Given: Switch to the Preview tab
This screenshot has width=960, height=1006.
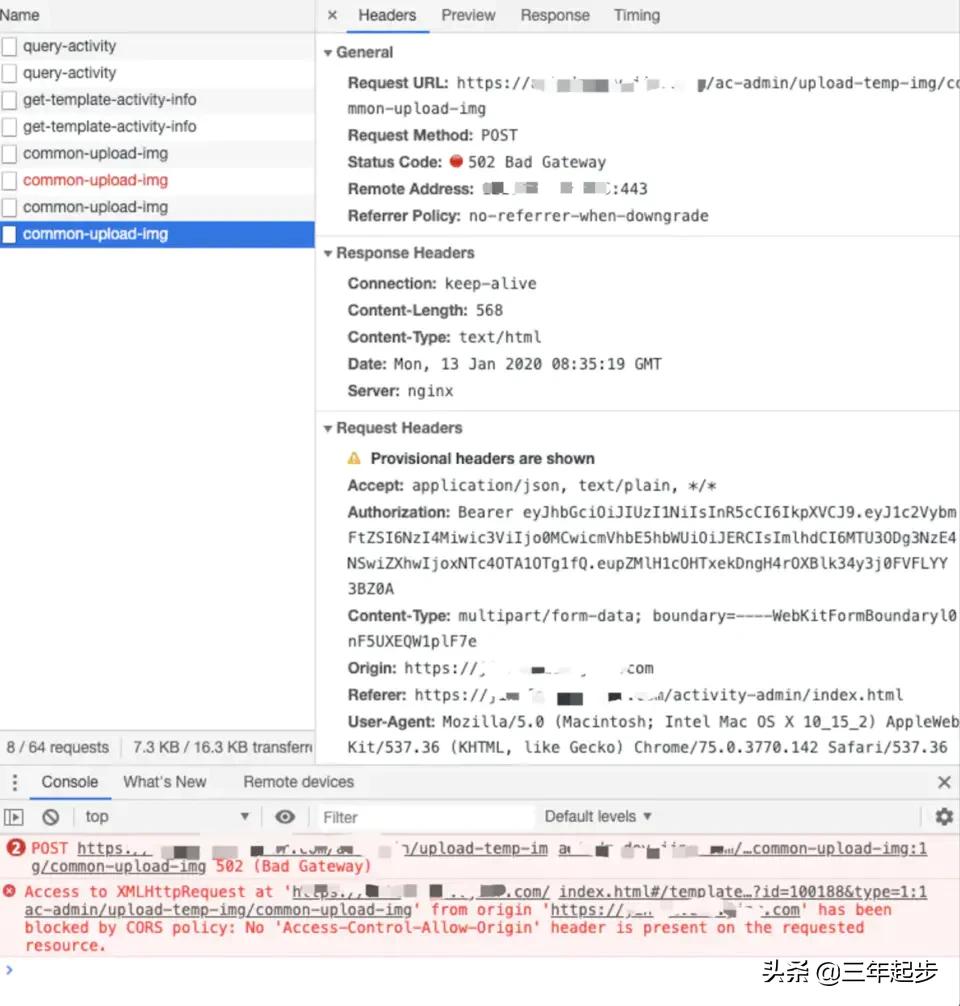Looking at the screenshot, I should pyautogui.click(x=468, y=15).
